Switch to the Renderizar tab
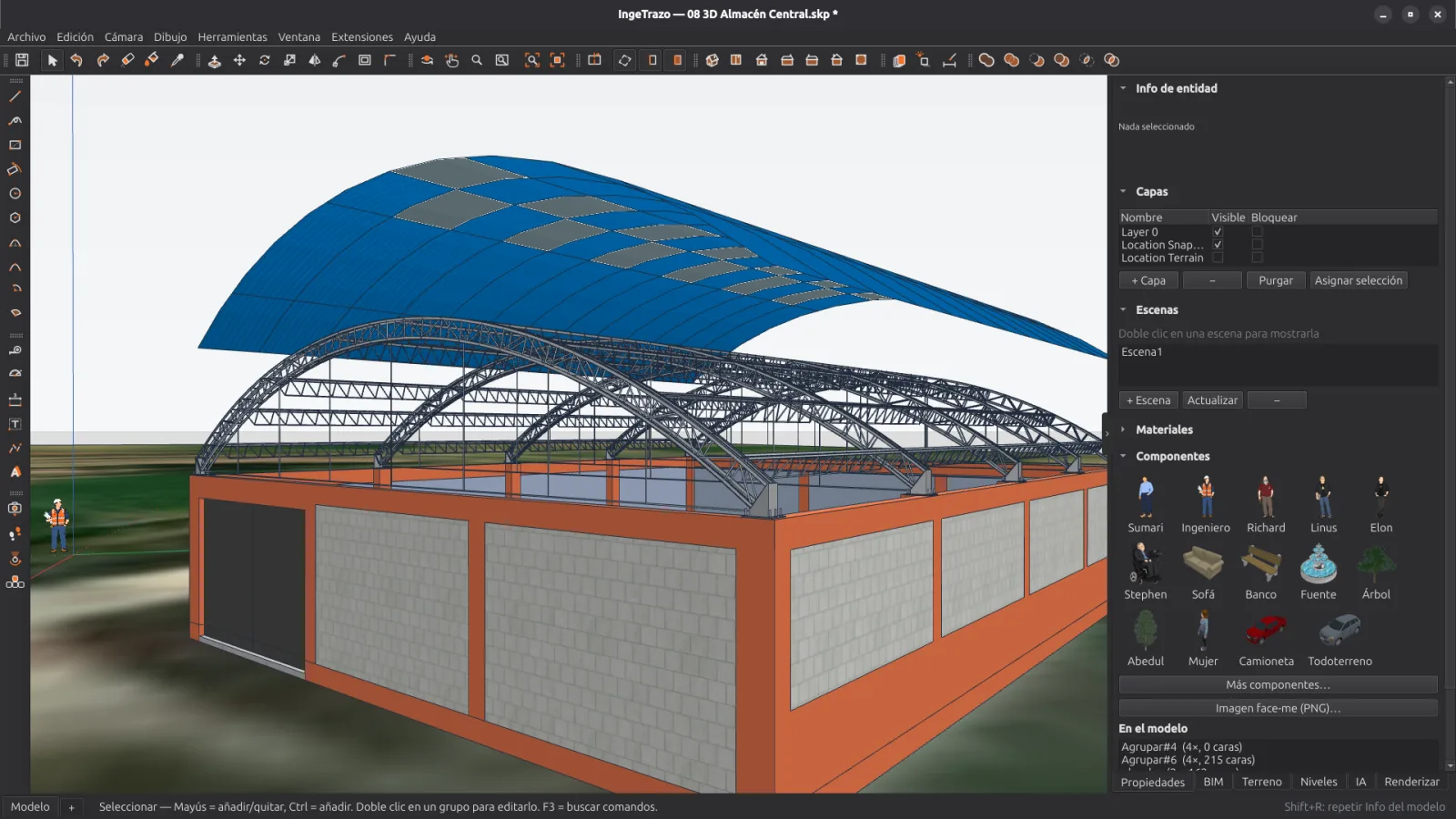The width and height of the screenshot is (1456, 819). [1411, 782]
